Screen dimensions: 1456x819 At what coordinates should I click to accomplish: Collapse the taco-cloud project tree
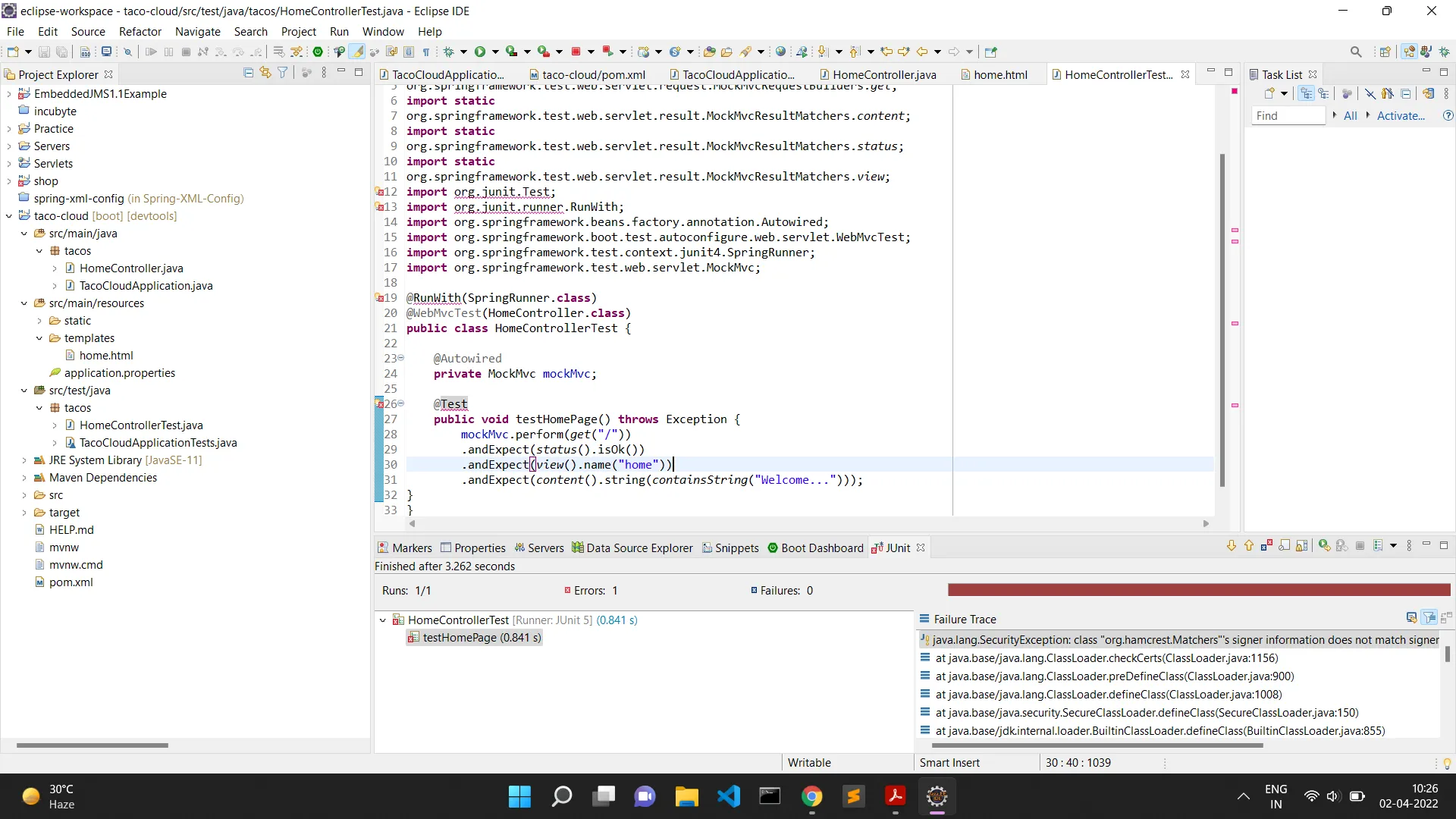pyautogui.click(x=8, y=216)
